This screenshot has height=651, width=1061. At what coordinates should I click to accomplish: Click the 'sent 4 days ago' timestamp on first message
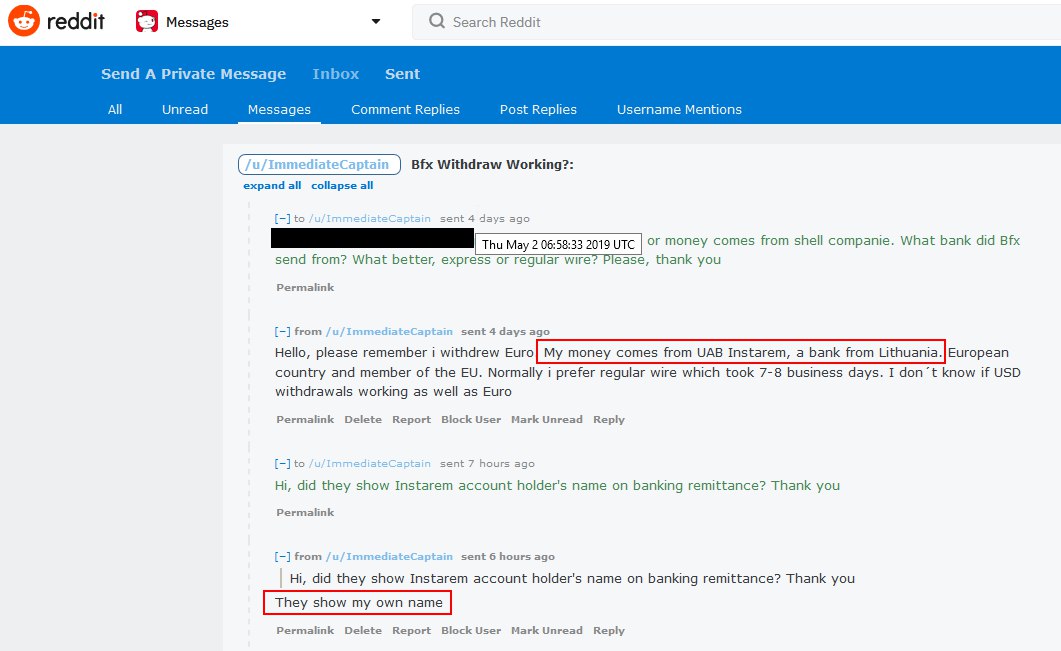(x=484, y=219)
